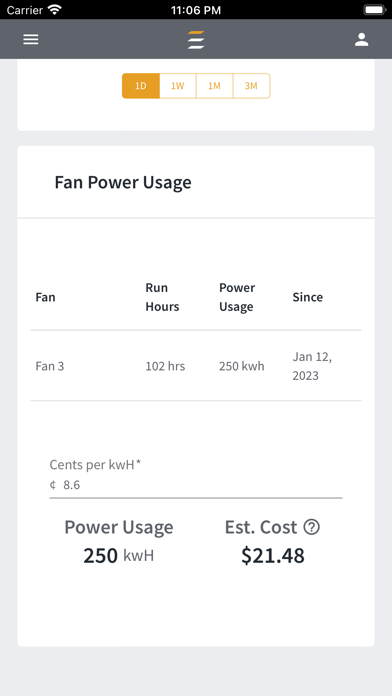Select the Fan 3 table row

coord(196,366)
